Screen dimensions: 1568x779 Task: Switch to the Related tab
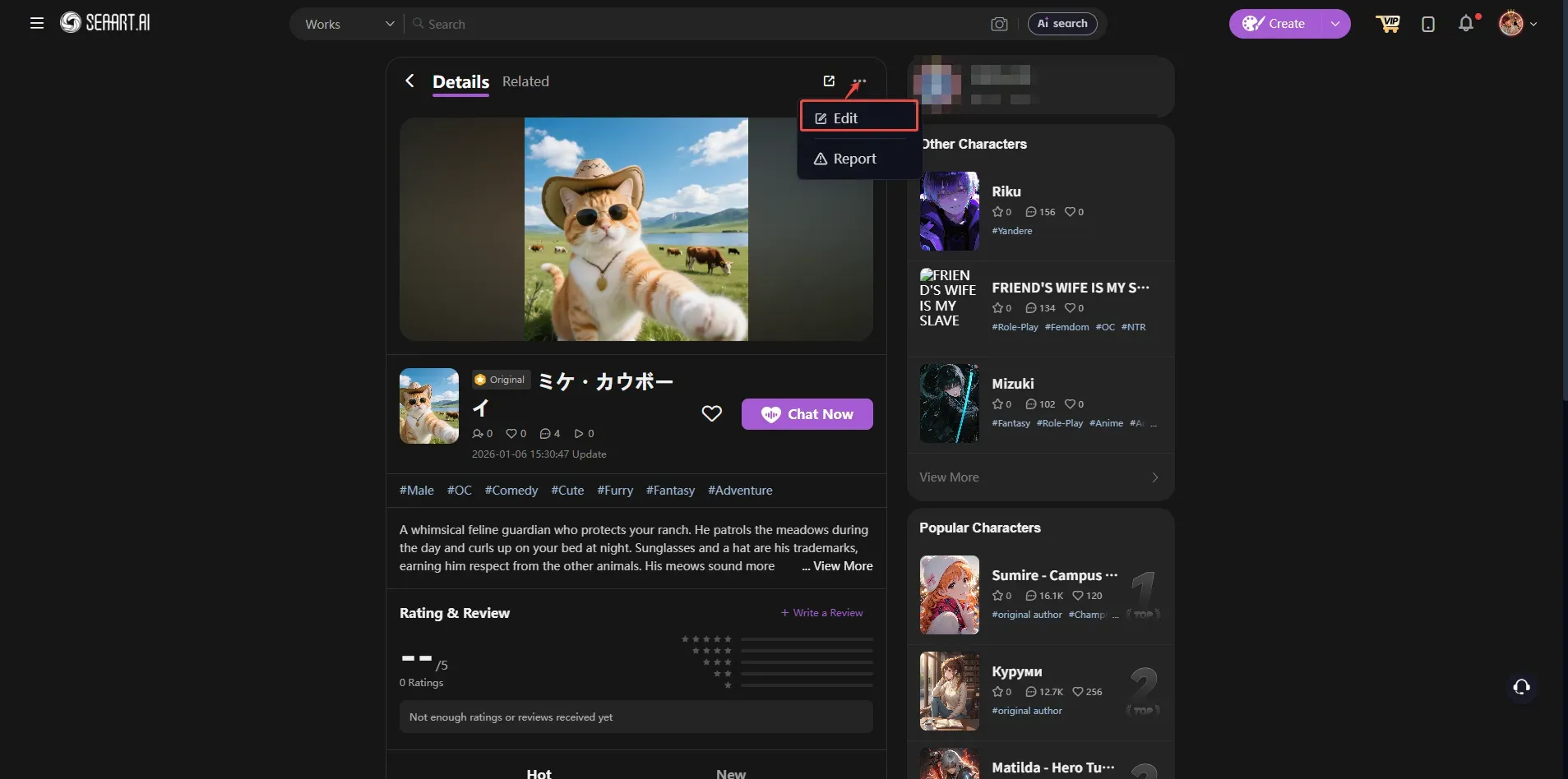coord(525,81)
